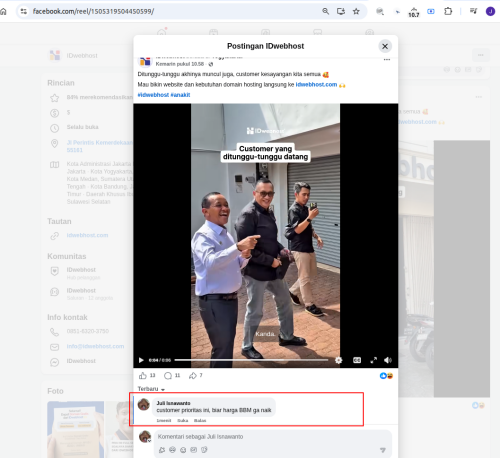Toggle closed captions on the video
The width and height of the screenshot is (500, 458).
click(357, 360)
